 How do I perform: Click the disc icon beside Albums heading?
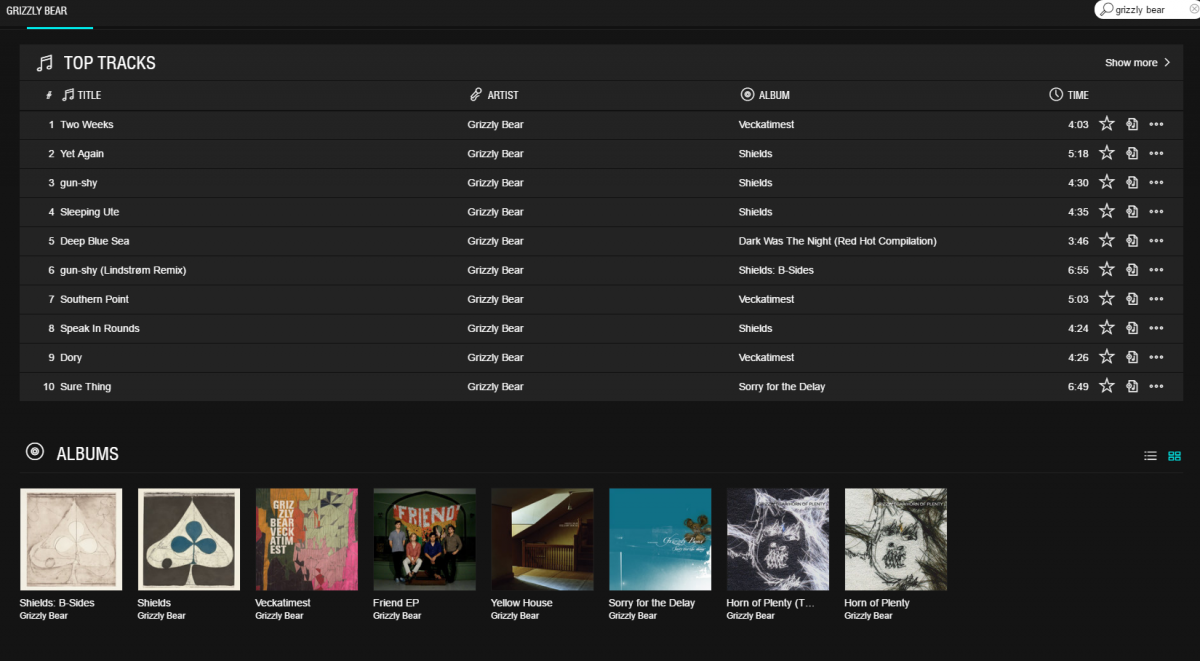click(35, 452)
